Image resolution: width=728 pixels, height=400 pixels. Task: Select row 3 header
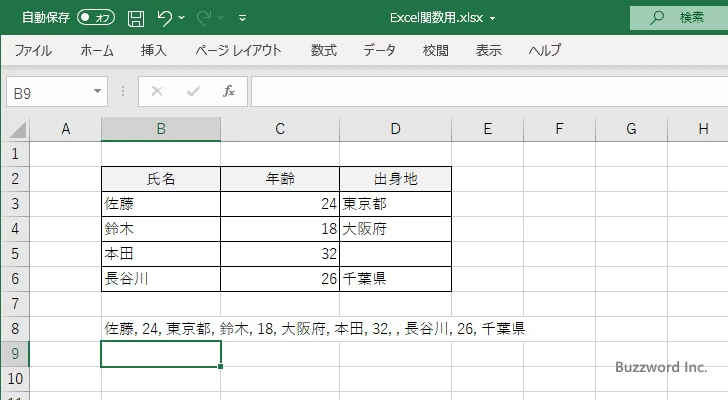(x=15, y=204)
